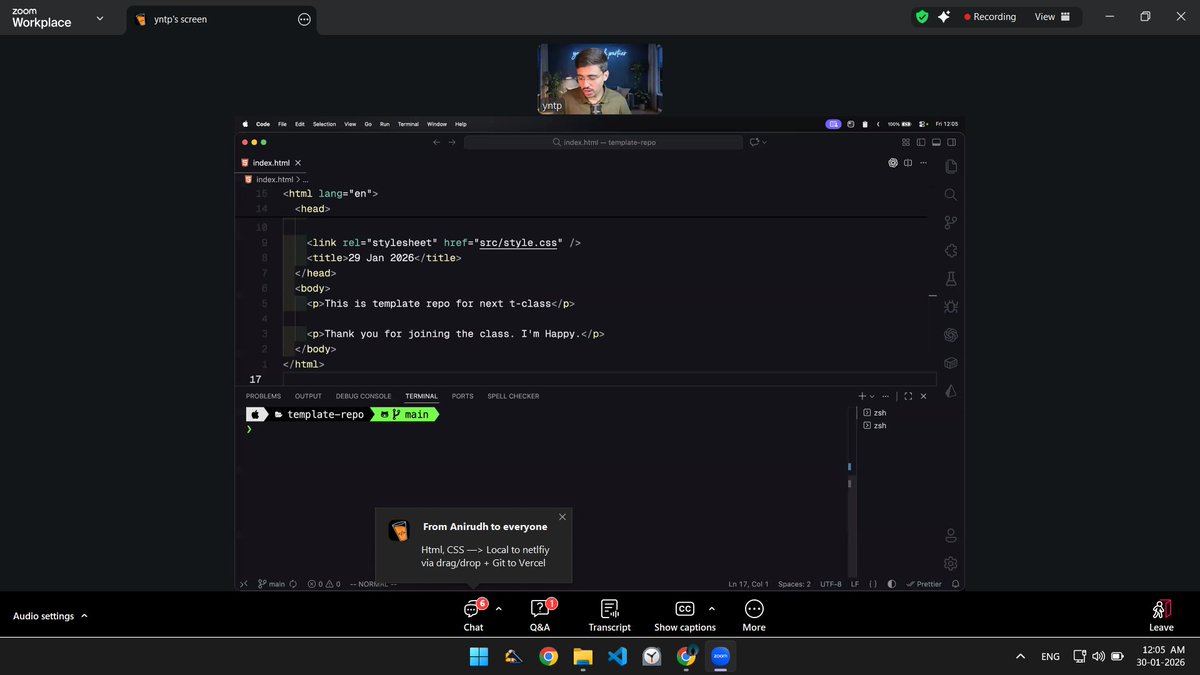Dismiss the Anirudh chat notification popup
The height and width of the screenshot is (675, 1200).
[x=562, y=517]
